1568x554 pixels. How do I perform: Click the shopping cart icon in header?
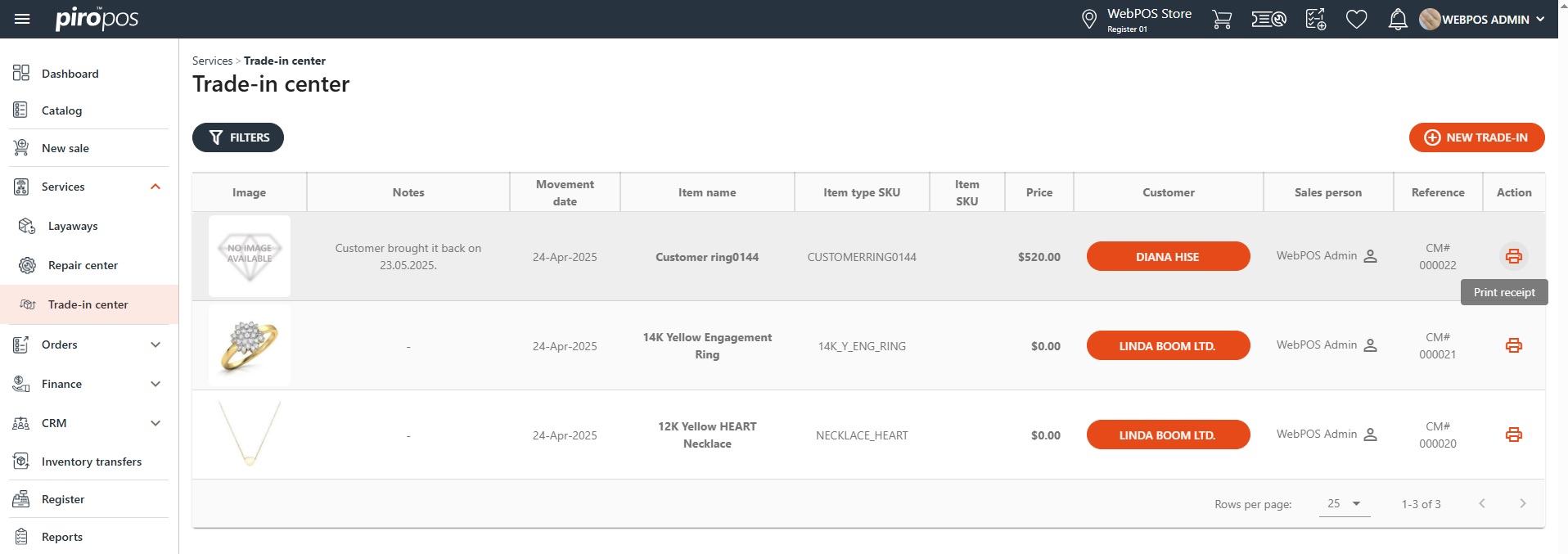point(1221,19)
